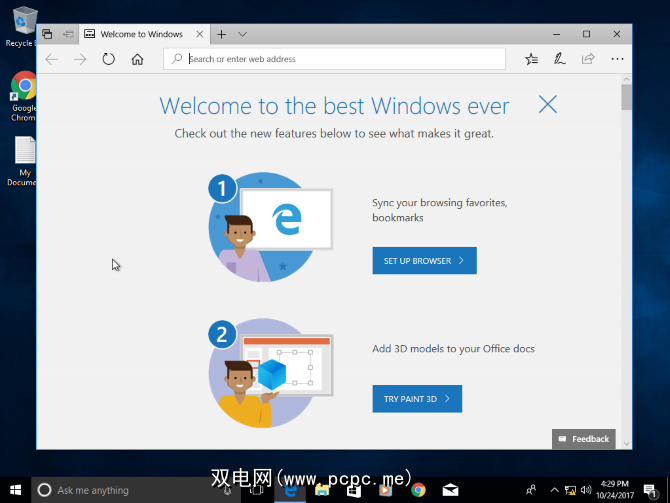Viewport: 670px width, 503px height.
Task: Show hidden system tray icons
Action: click(554, 490)
